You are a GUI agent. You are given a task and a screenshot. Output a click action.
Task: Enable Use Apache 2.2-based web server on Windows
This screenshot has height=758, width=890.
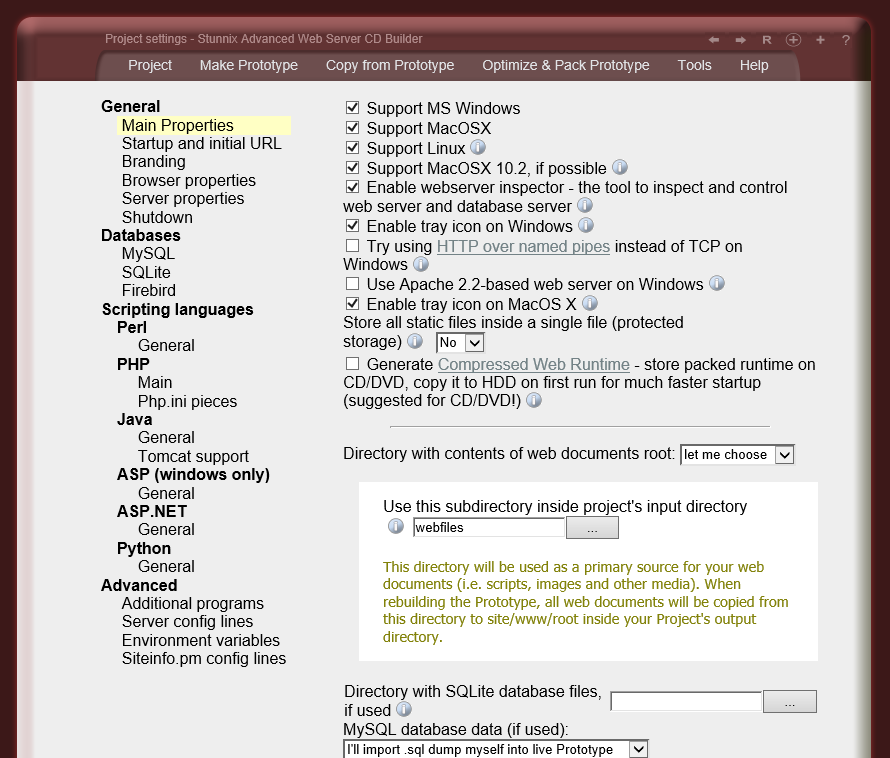[352, 283]
